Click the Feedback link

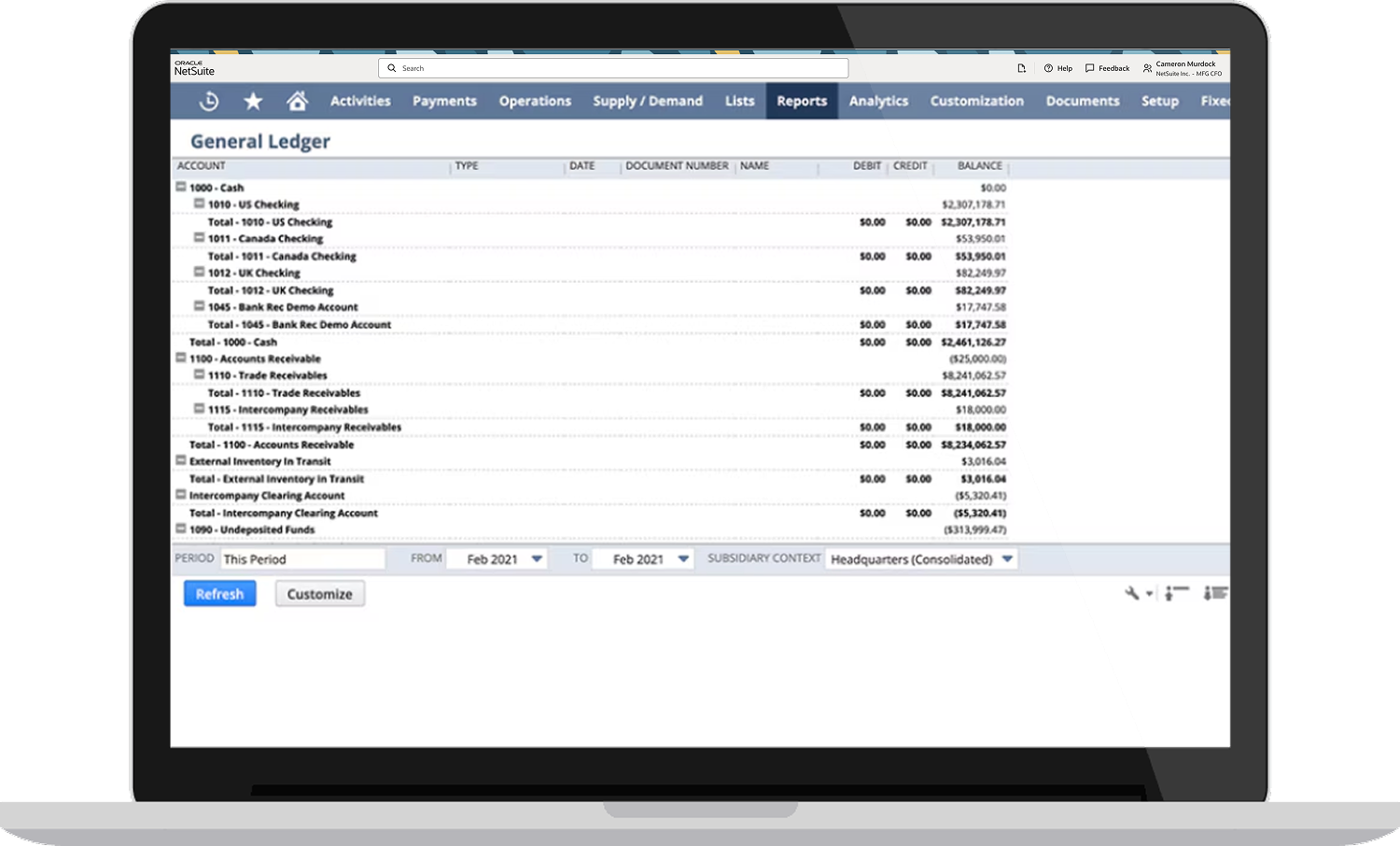tap(1114, 68)
